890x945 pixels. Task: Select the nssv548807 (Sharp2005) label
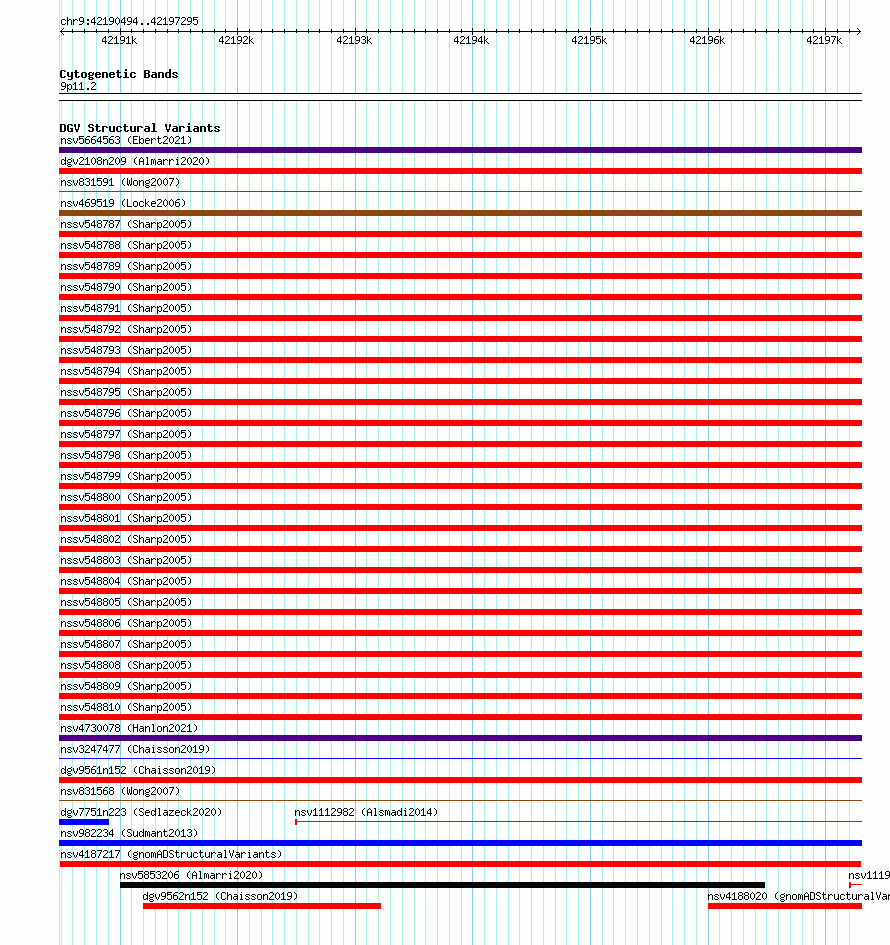click(126, 644)
